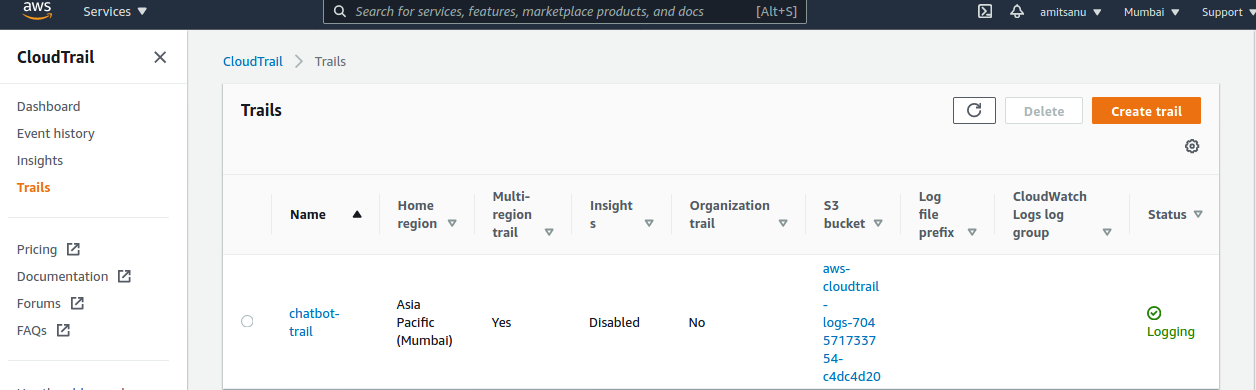Click the Trails panel heading
This screenshot has height=390, width=1256.
click(261, 110)
